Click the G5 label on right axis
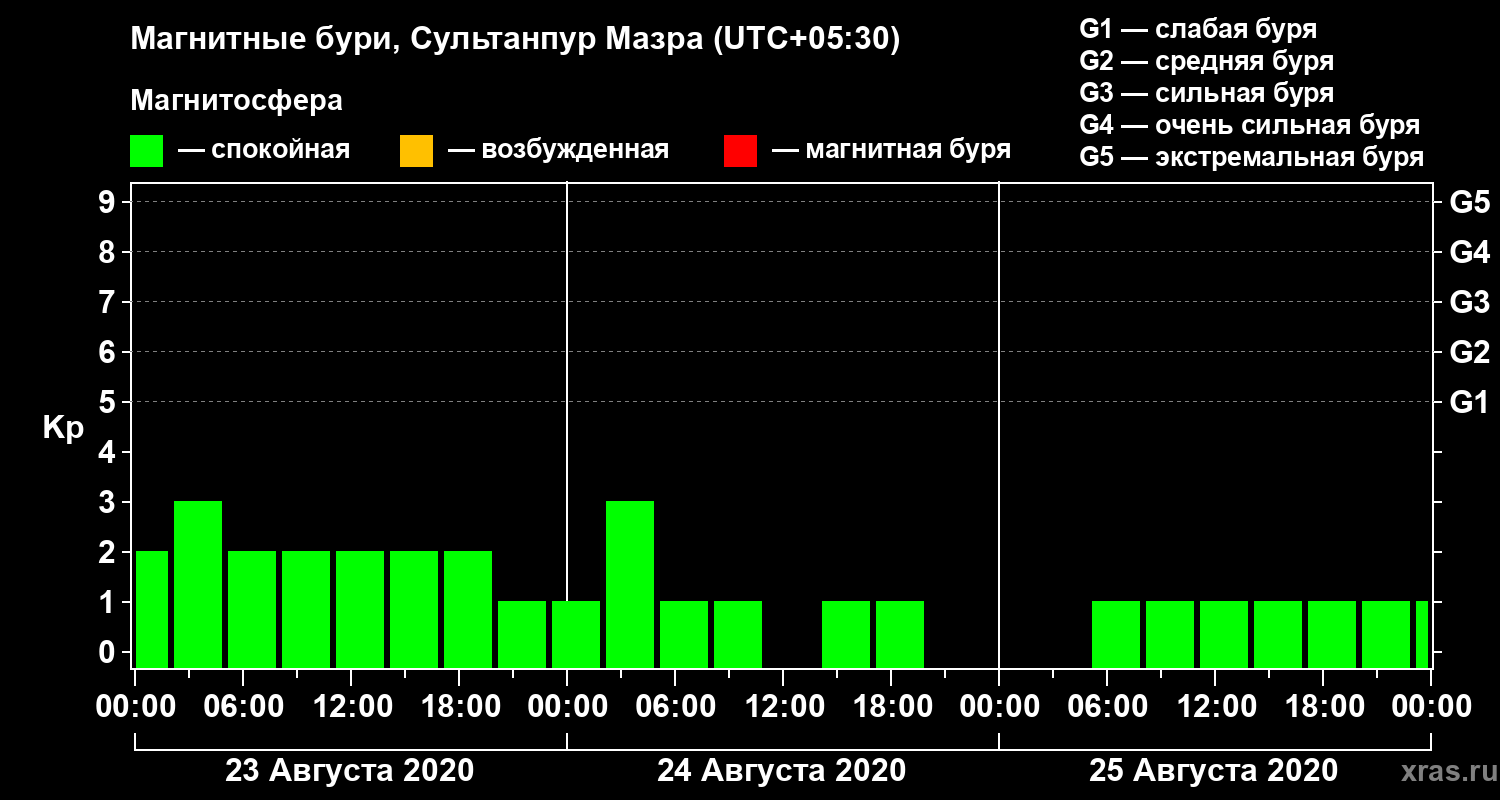This screenshot has width=1500, height=800. [x=1469, y=202]
